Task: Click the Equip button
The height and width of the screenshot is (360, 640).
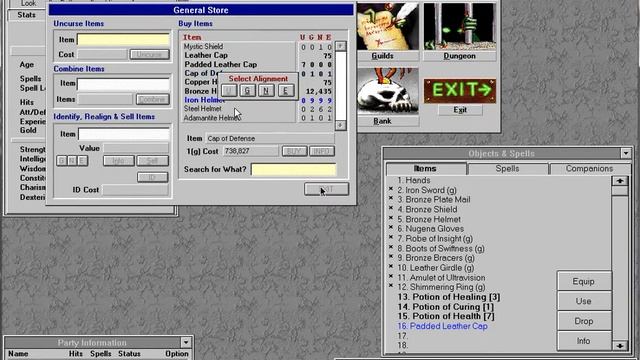Action: 584,281
